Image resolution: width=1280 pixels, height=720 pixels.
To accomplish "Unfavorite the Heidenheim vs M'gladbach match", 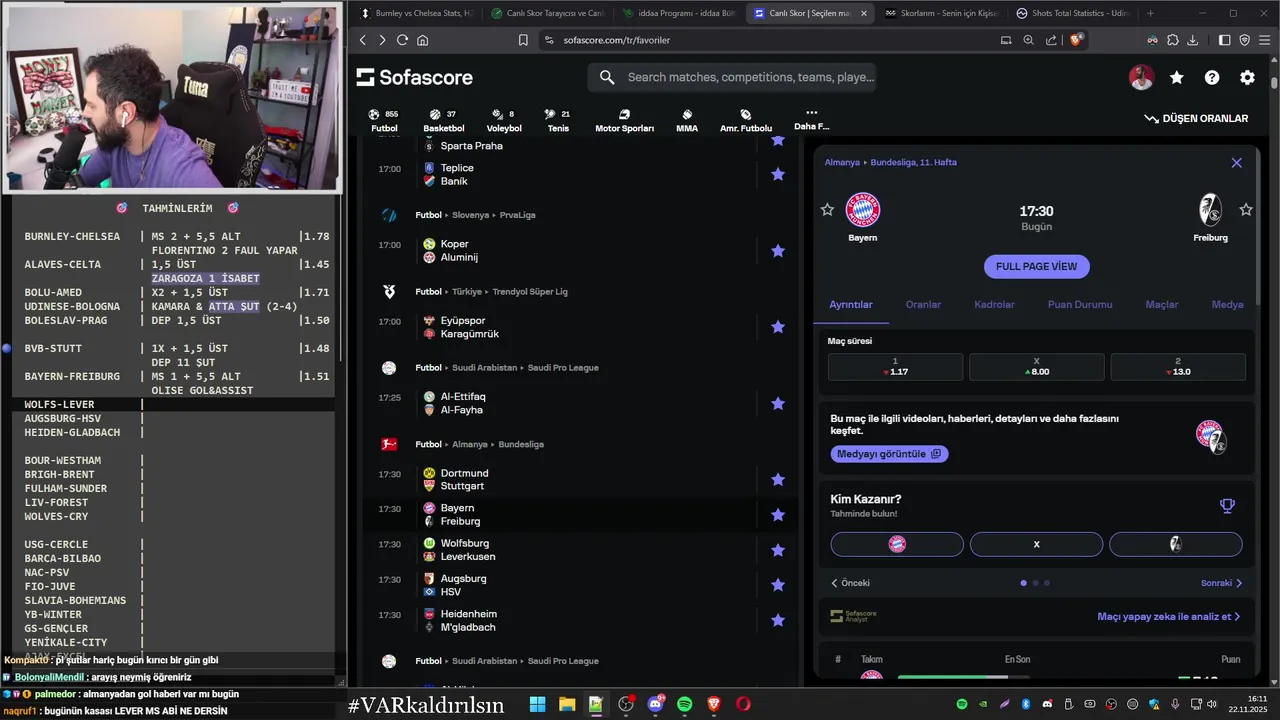I will pyautogui.click(x=778, y=621).
